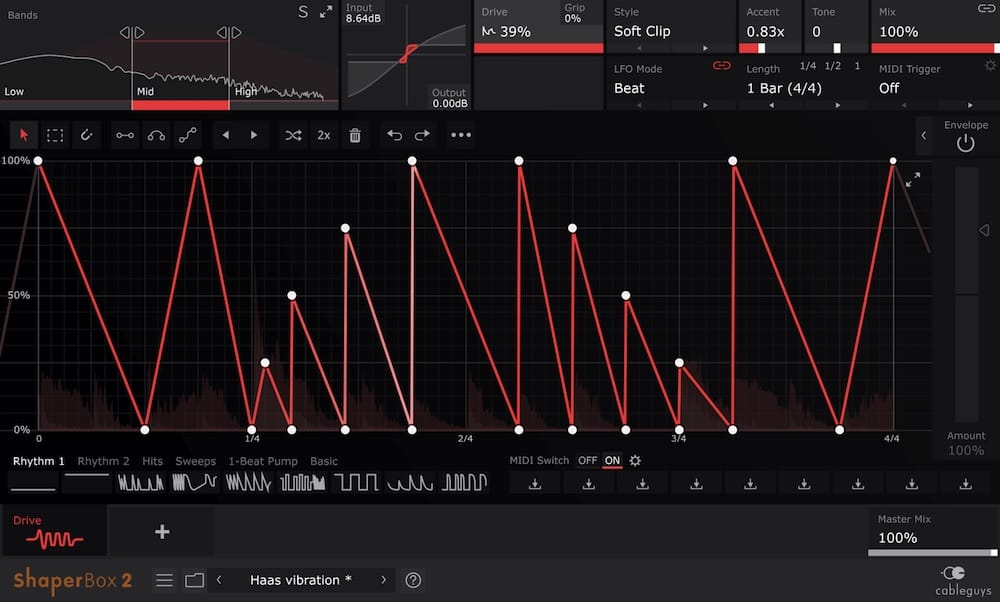Choose the straight line segment tool
The image size is (1000, 602).
tap(125, 135)
